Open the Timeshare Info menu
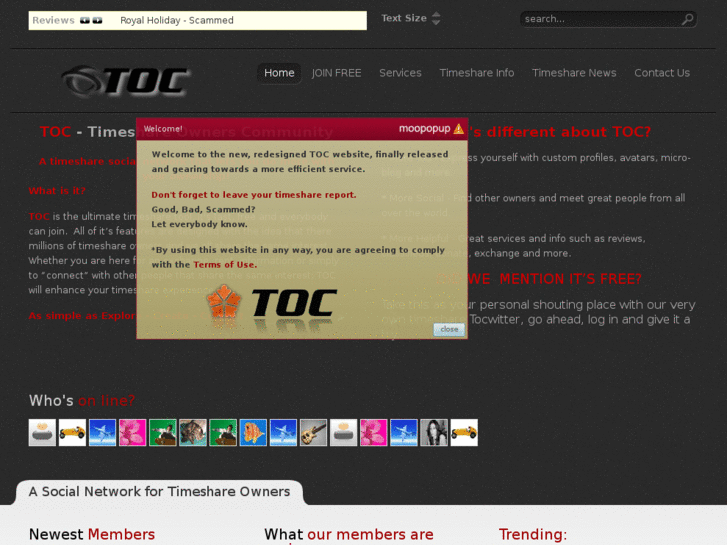The width and height of the screenshot is (727, 545). click(x=477, y=73)
